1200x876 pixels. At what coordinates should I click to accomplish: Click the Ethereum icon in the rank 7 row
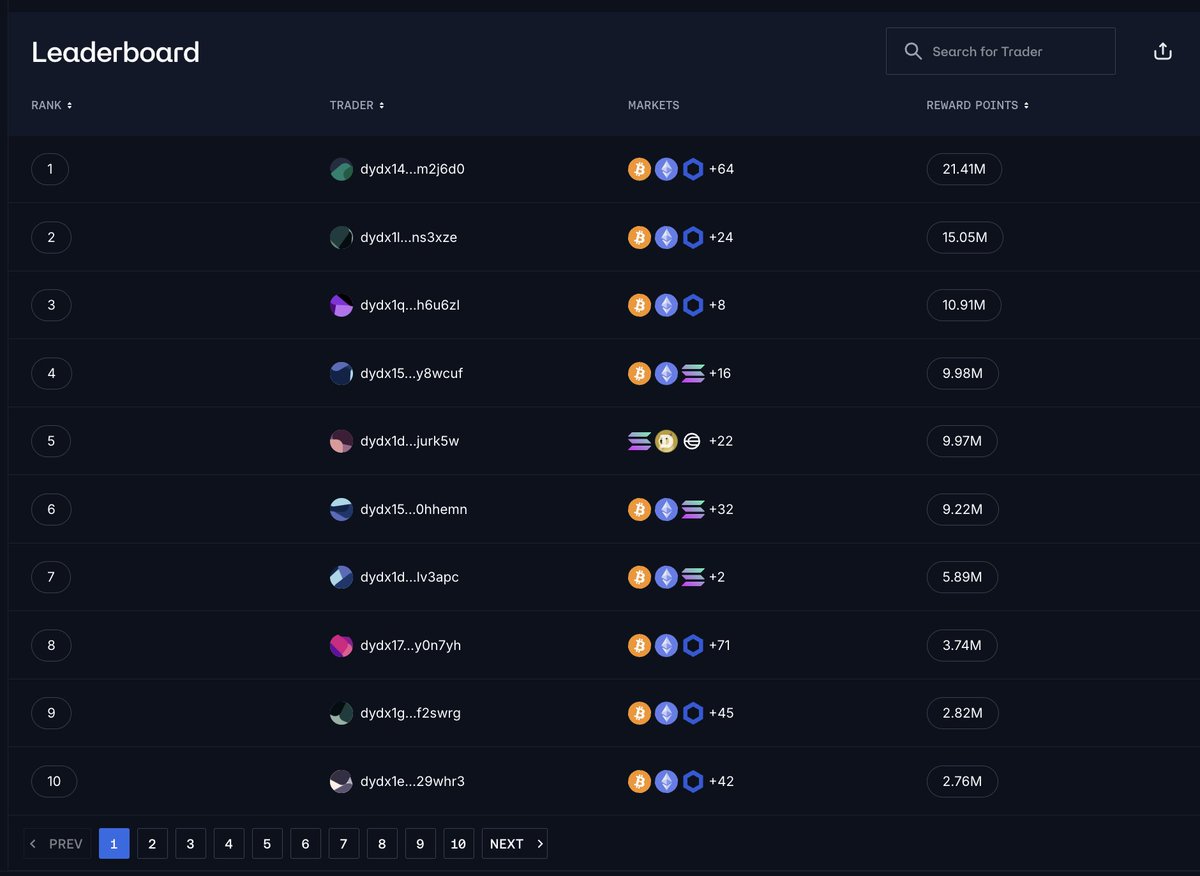[x=666, y=577]
